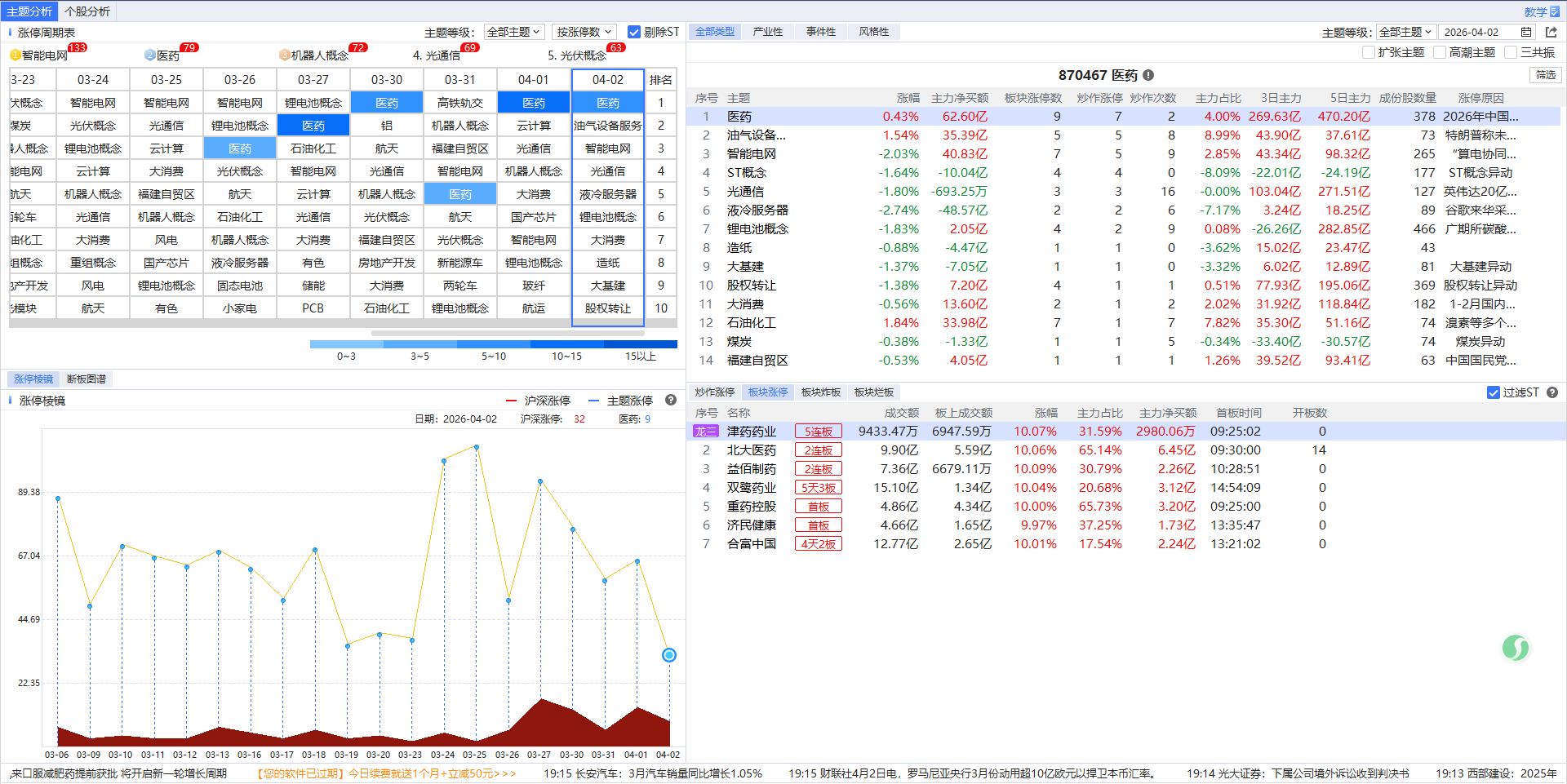1567x784 pixels.
Task: Select the 断板图谱 tab
Action: click(87, 379)
